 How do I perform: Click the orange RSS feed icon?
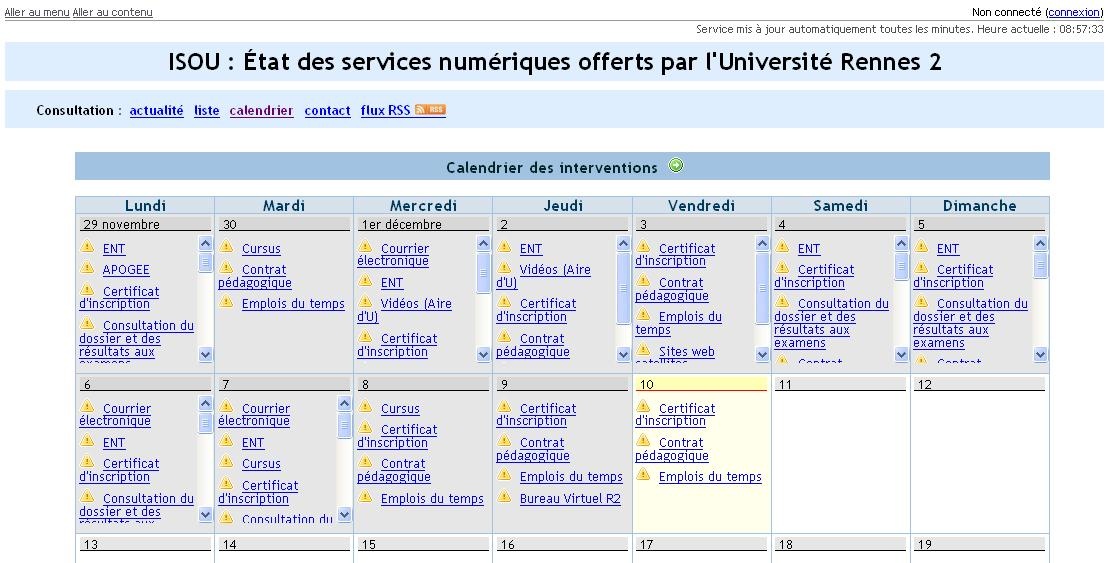pyautogui.click(x=430, y=110)
